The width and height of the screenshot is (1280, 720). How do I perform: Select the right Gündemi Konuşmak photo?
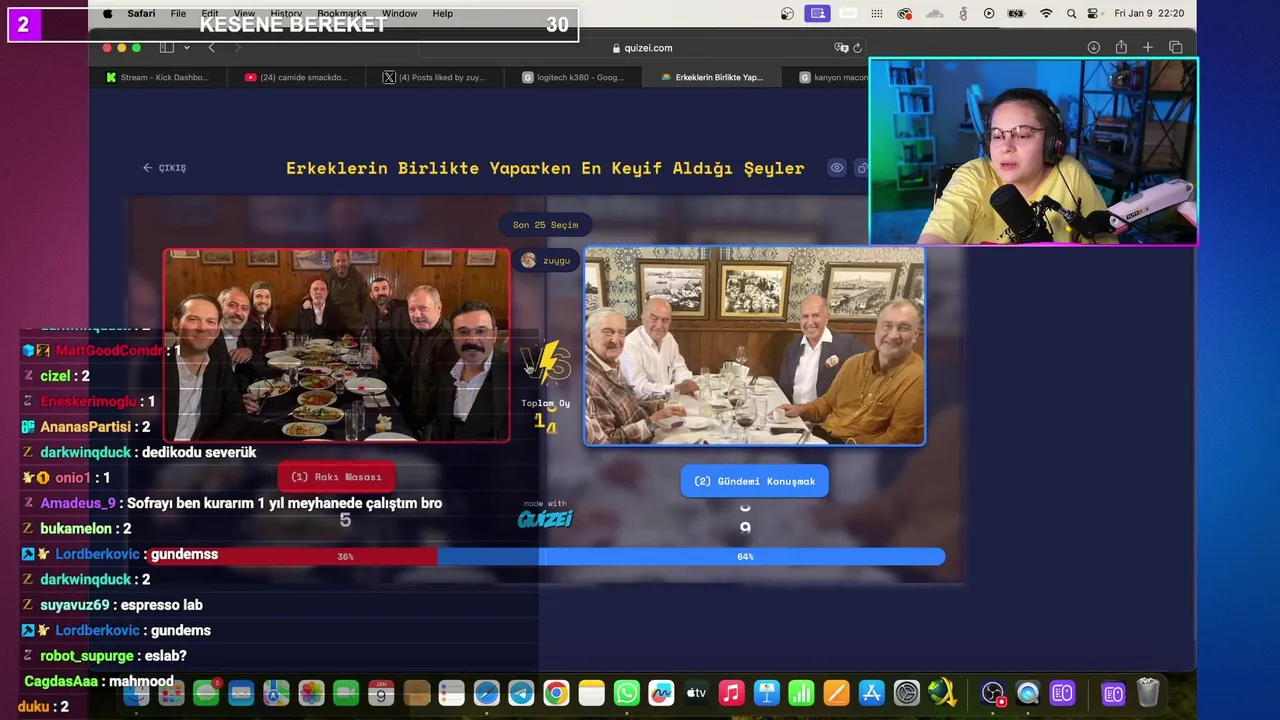754,346
